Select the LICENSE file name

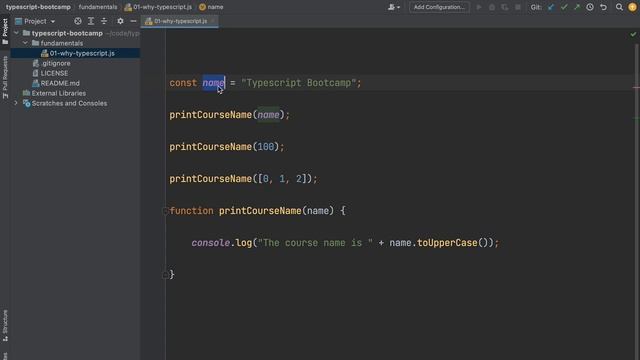click(54, 73)
